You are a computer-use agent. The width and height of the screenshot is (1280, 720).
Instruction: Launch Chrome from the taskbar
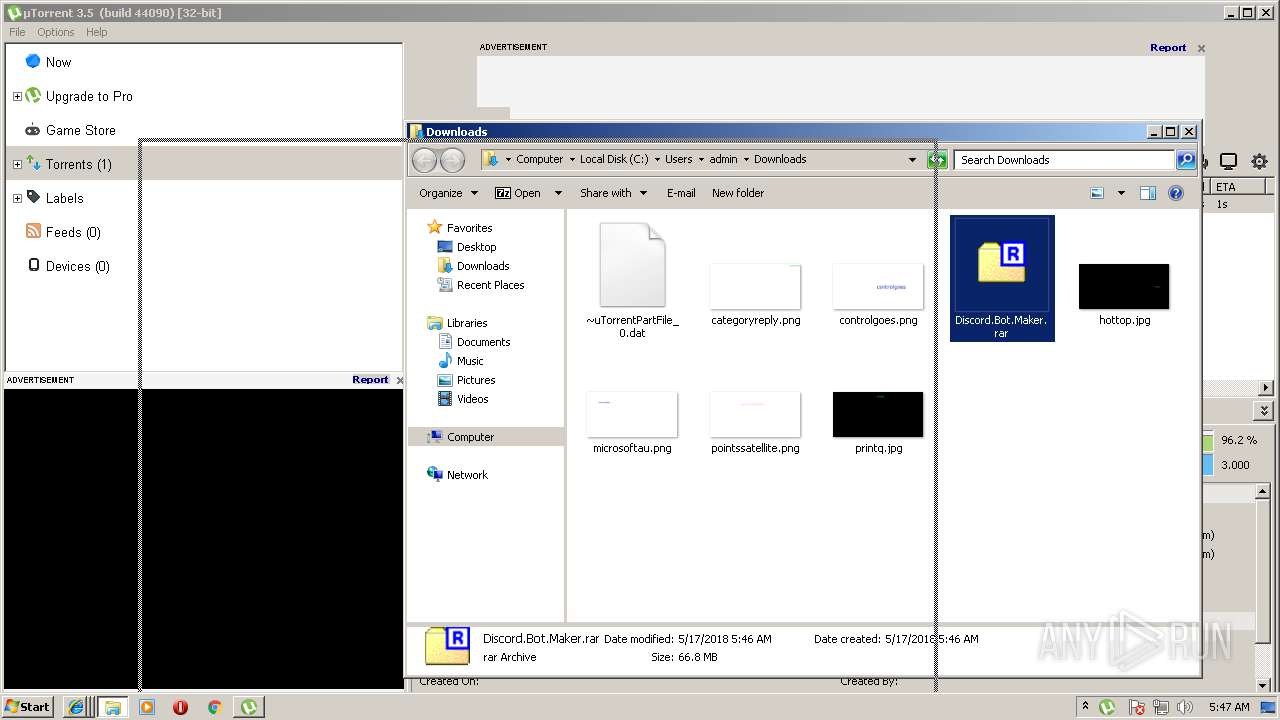[x=214, y=707]
